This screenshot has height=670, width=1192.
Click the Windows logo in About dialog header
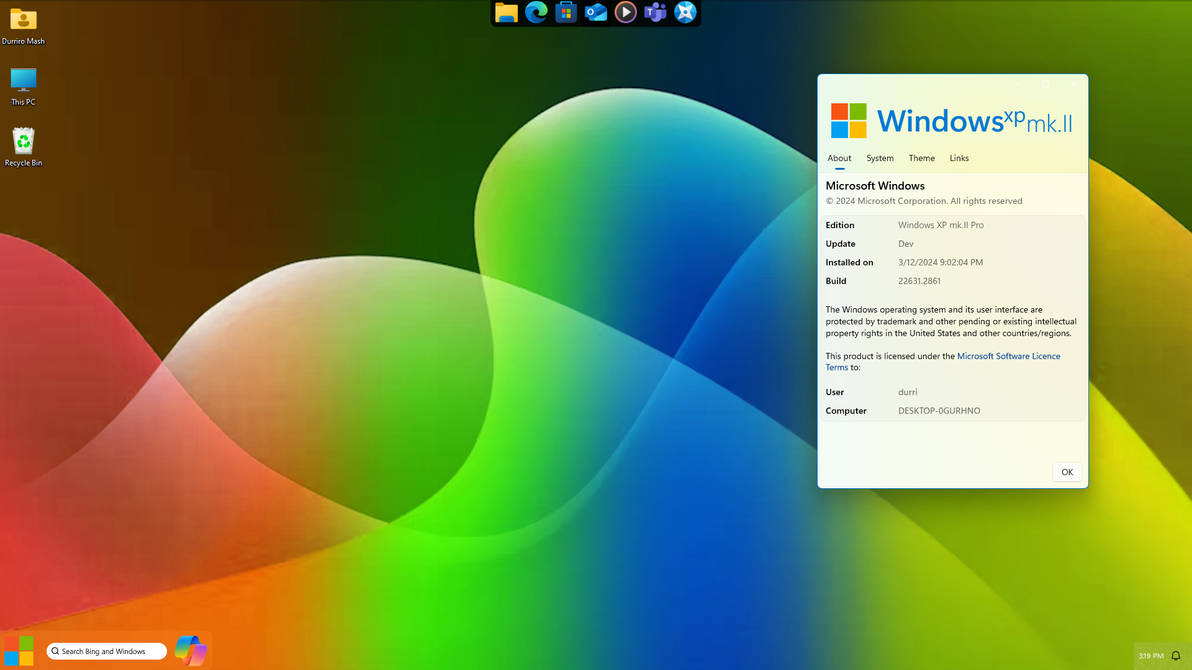coord(848,121)
